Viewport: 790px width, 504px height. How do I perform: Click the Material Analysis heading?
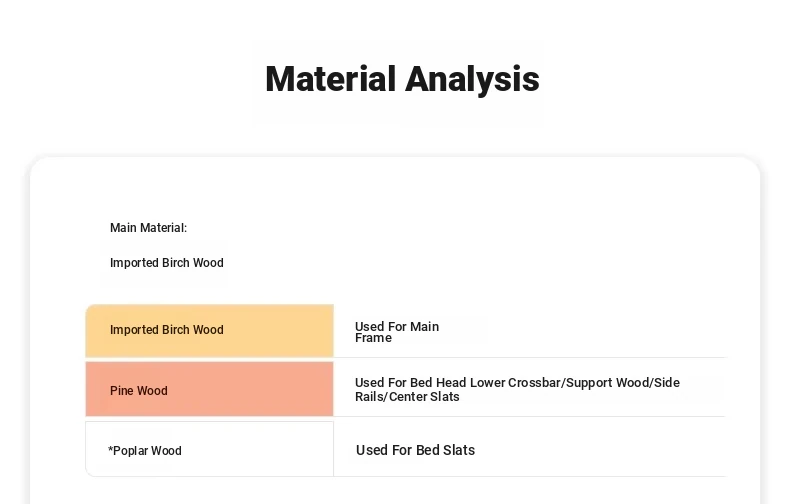[x=402, y=80]
